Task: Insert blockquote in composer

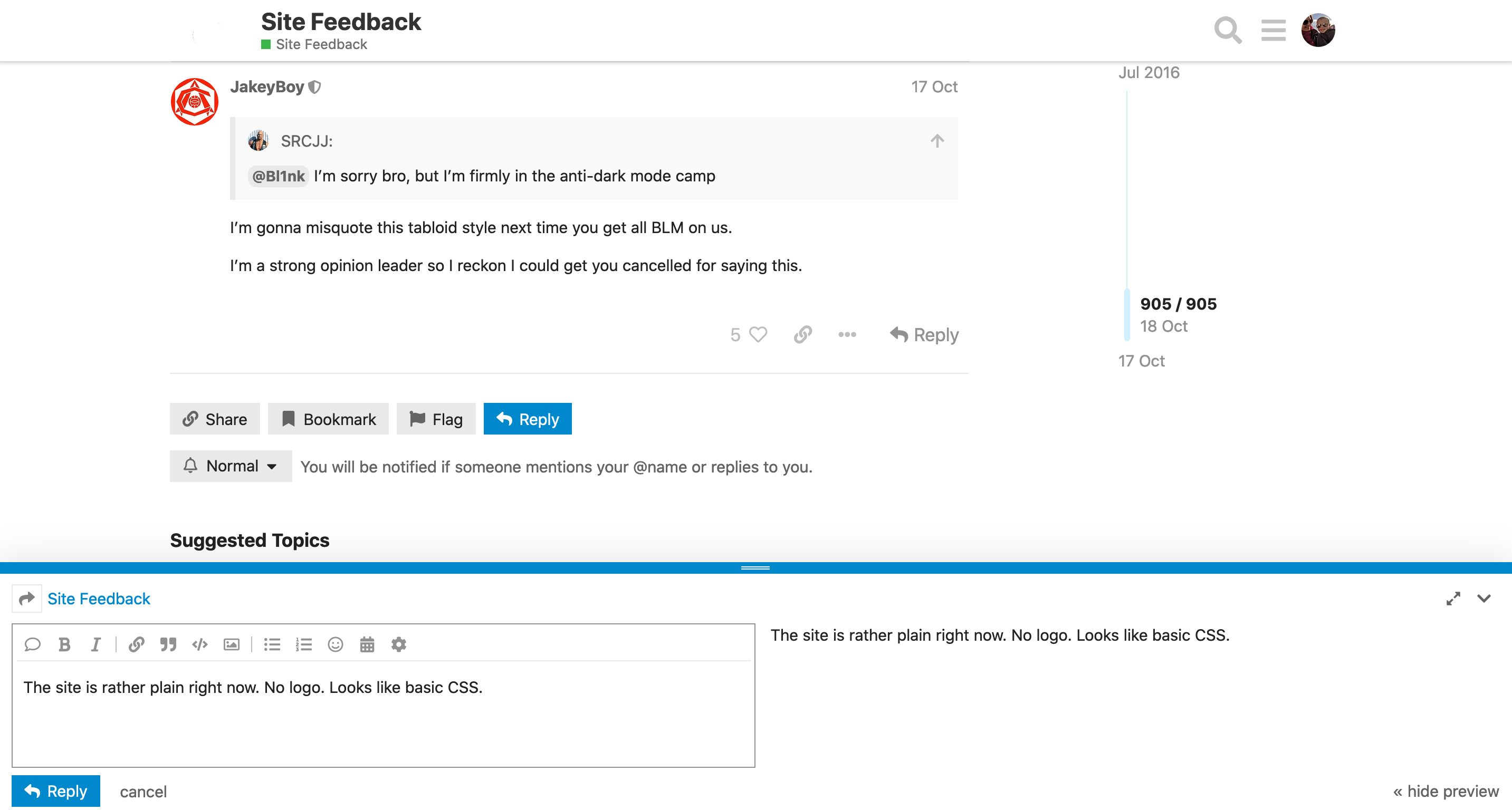Action: pyautogui.click(x=168, y=644)
